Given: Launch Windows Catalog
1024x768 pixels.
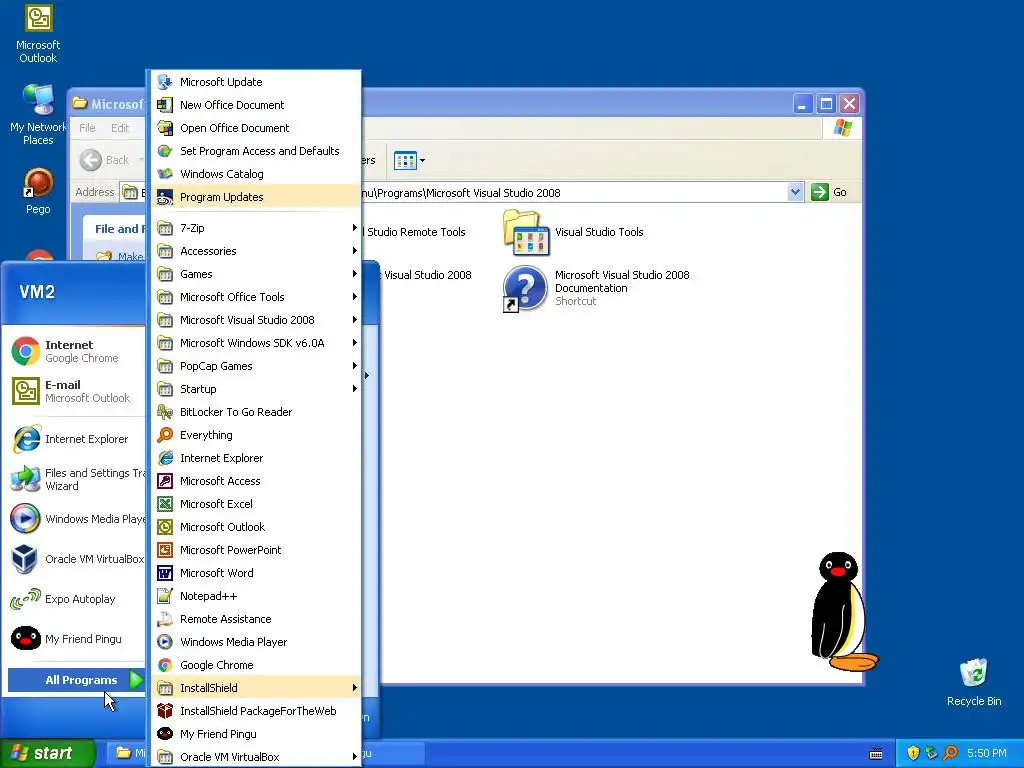Looking at the screenshot, I should [256, 174].
